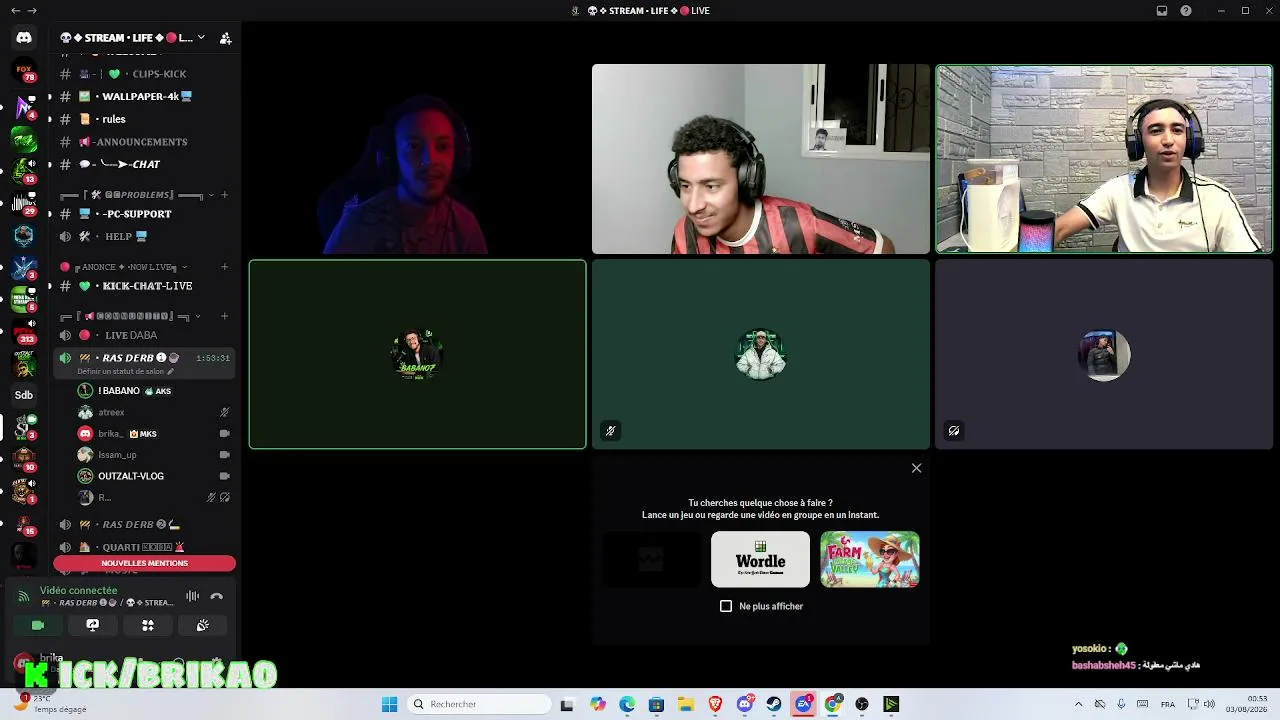Open Brave browser from the taskbar
The width and height of the screenshot is (1280, 720).
pyautogui.click(x=715, y=704)
